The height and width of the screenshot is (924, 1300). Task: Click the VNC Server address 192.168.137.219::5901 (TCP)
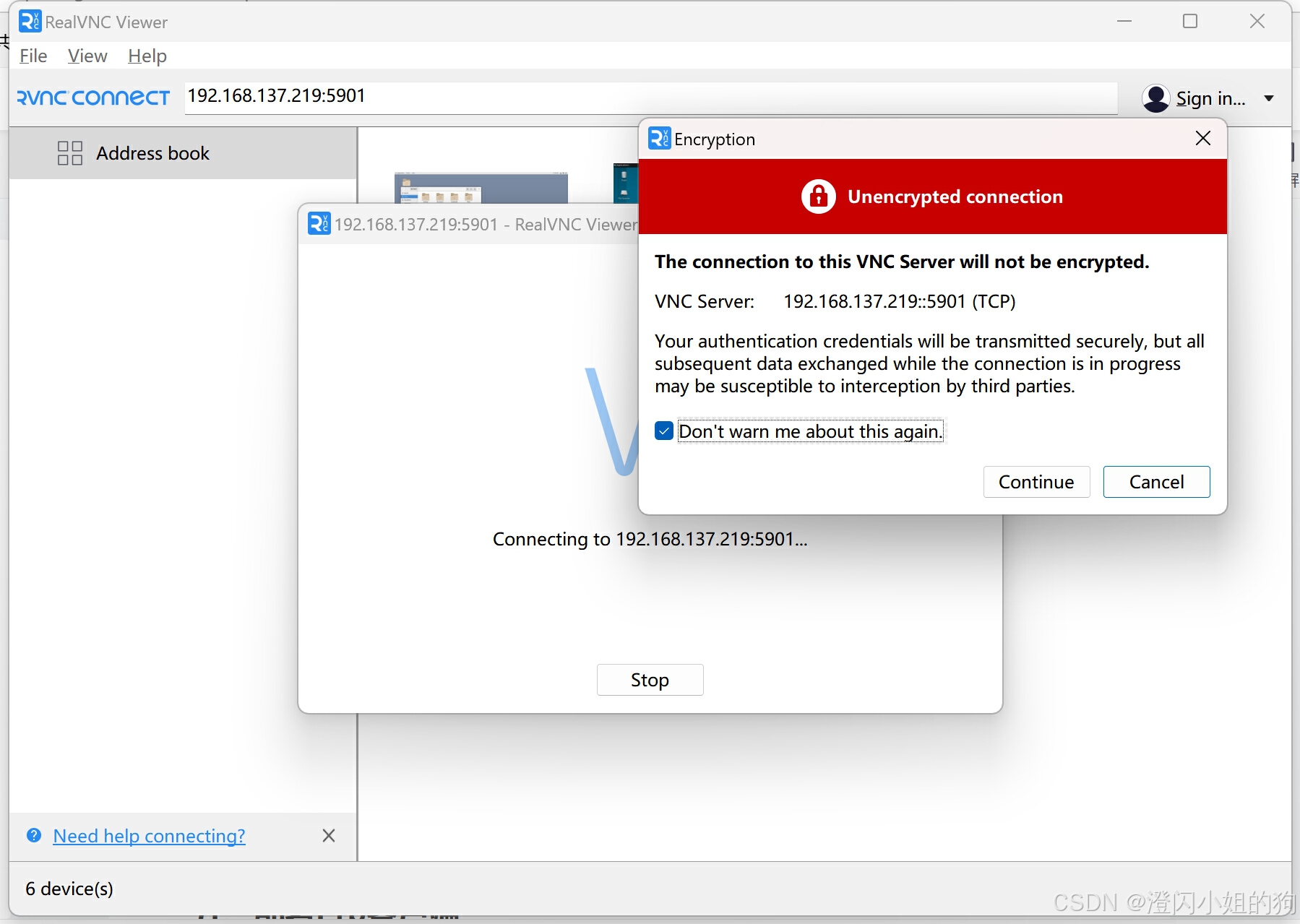899,301
